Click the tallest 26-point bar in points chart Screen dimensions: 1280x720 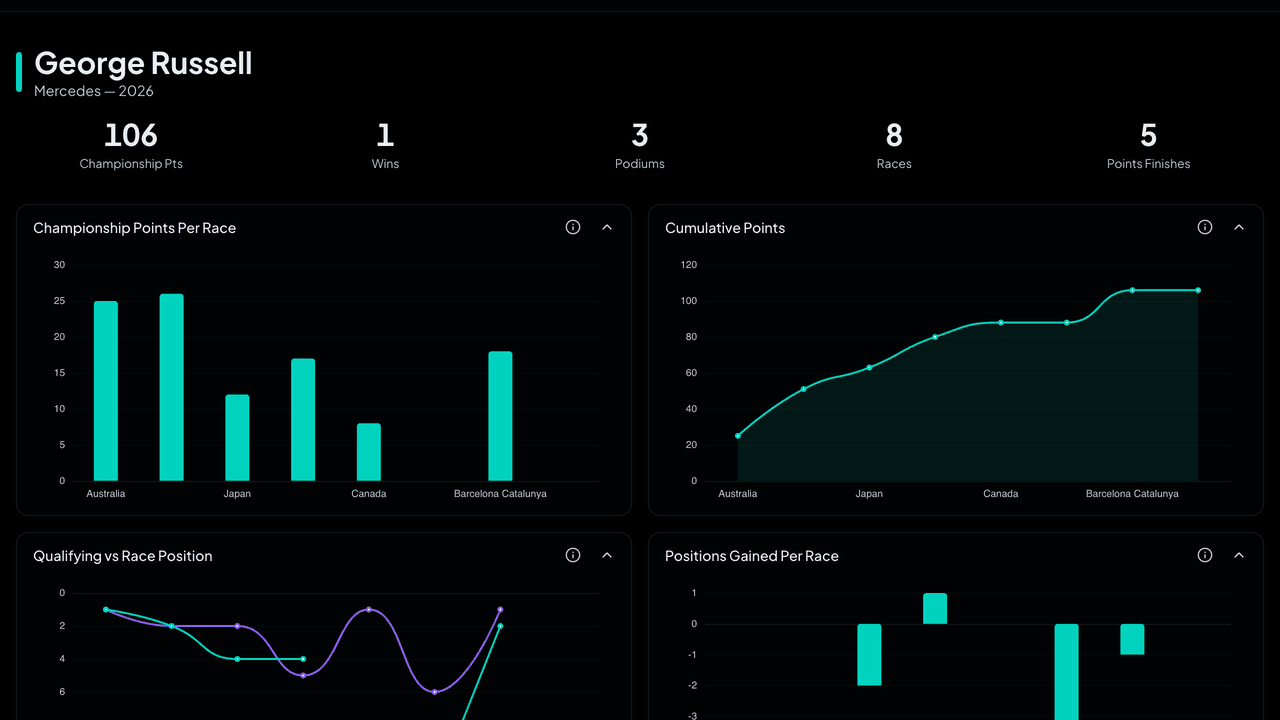tap(172, 387)
